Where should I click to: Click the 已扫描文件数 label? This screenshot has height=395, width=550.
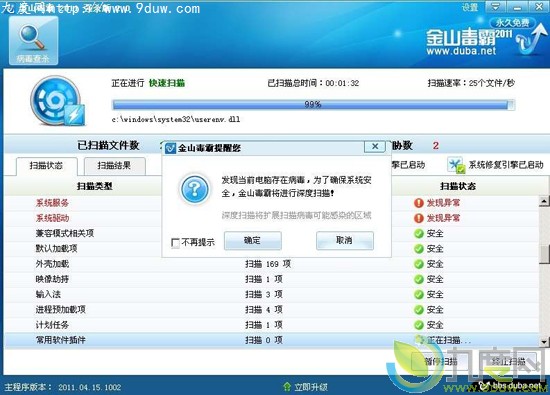(108, 145)
